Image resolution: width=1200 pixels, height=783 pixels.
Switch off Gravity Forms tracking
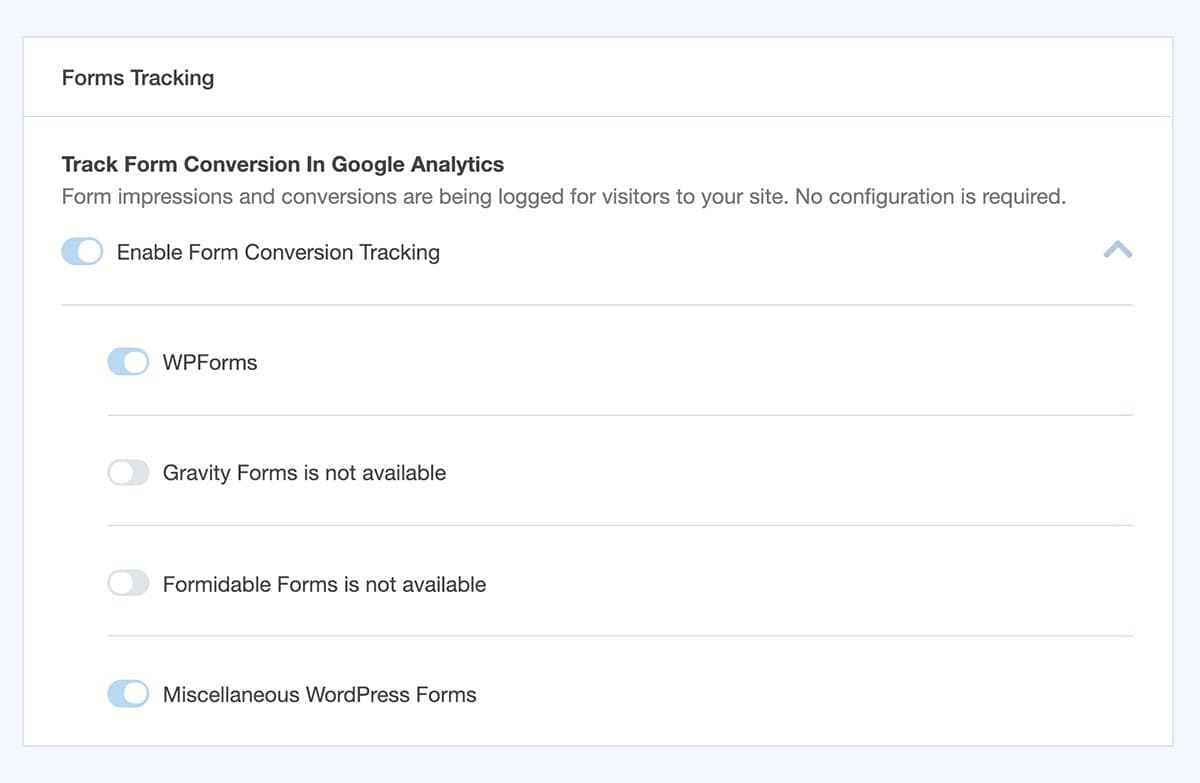point(128,471)
